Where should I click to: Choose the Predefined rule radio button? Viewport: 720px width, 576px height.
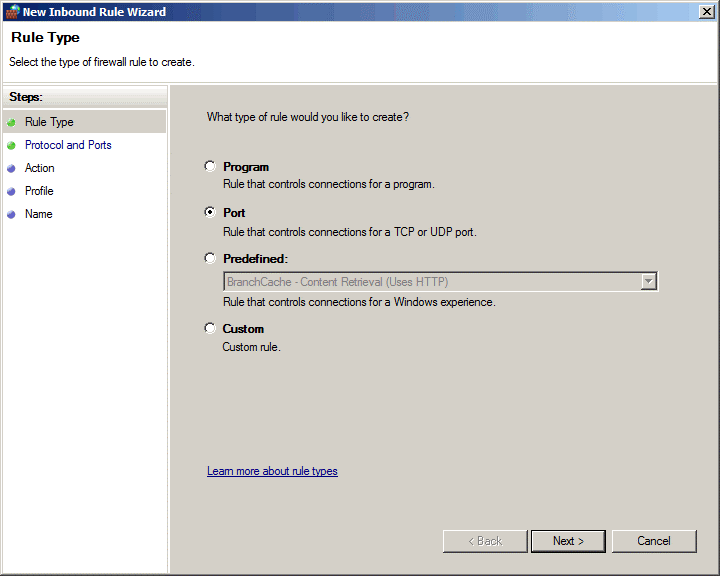[x=210, y=258]
